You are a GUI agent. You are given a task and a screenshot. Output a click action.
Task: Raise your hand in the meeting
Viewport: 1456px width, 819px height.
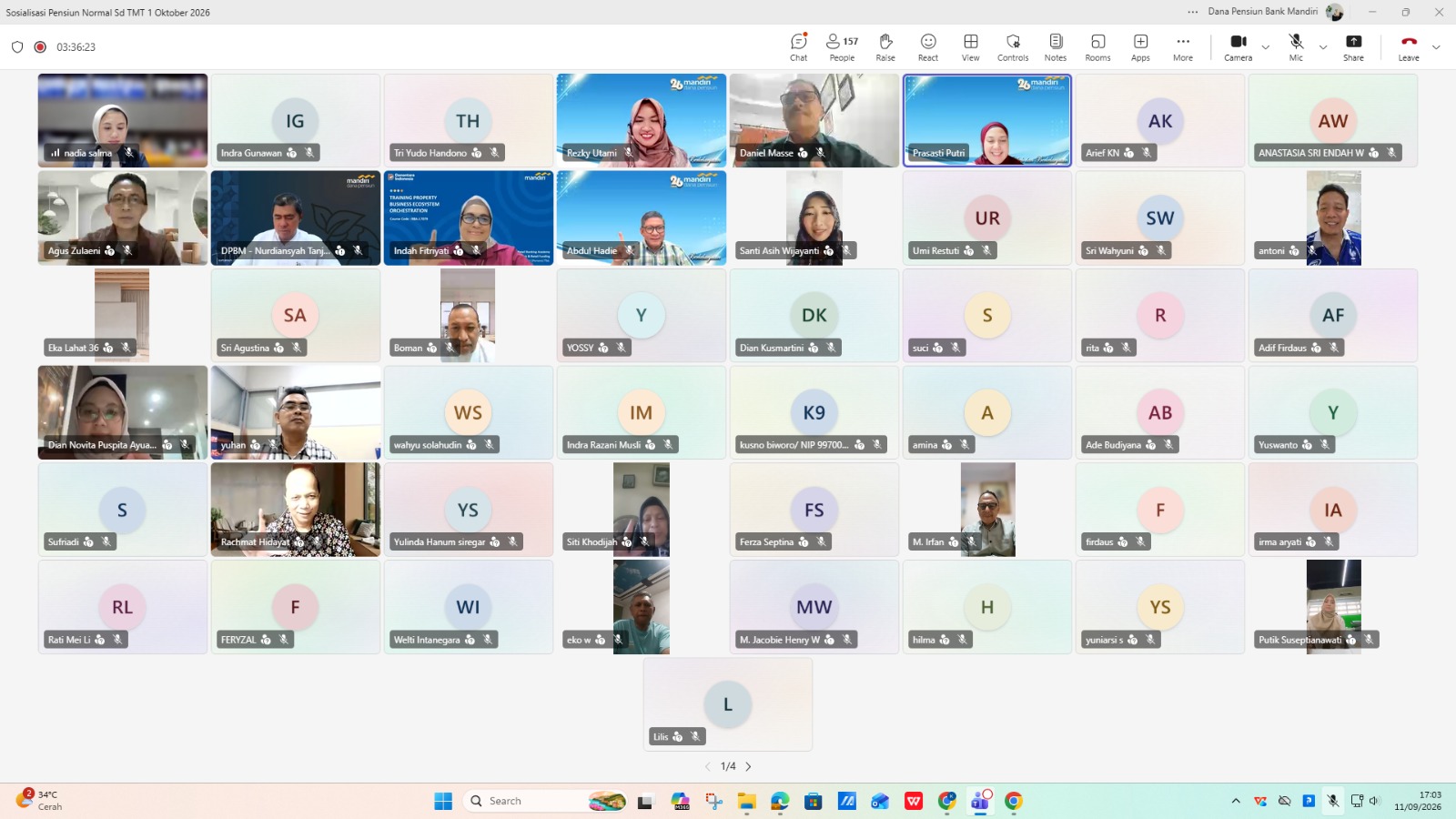[x=885, y=47]
